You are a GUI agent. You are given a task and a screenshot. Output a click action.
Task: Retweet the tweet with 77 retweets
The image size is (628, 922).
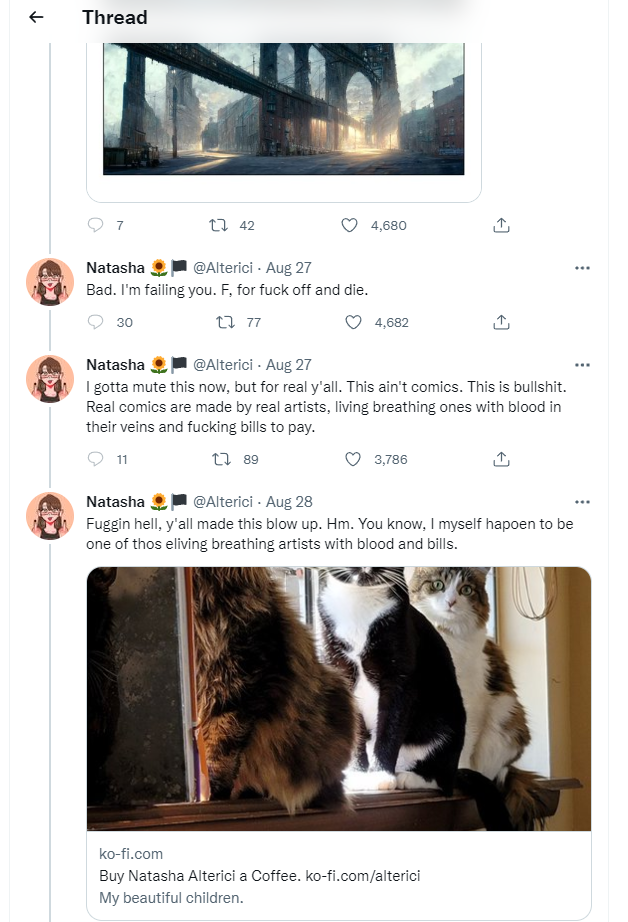(225, 322)
